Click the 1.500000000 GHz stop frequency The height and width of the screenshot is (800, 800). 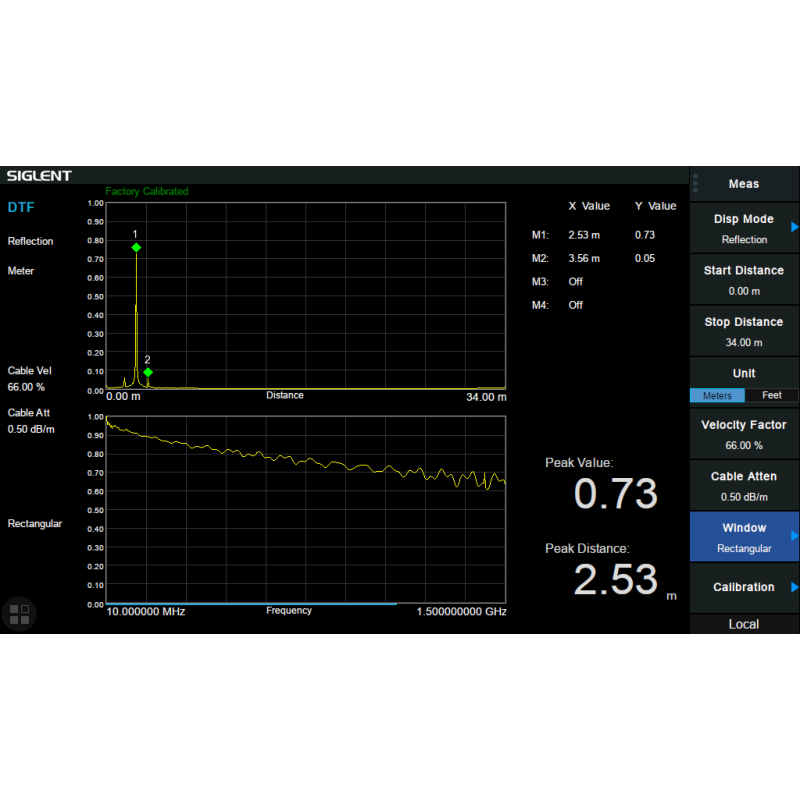tap(461, 611)
